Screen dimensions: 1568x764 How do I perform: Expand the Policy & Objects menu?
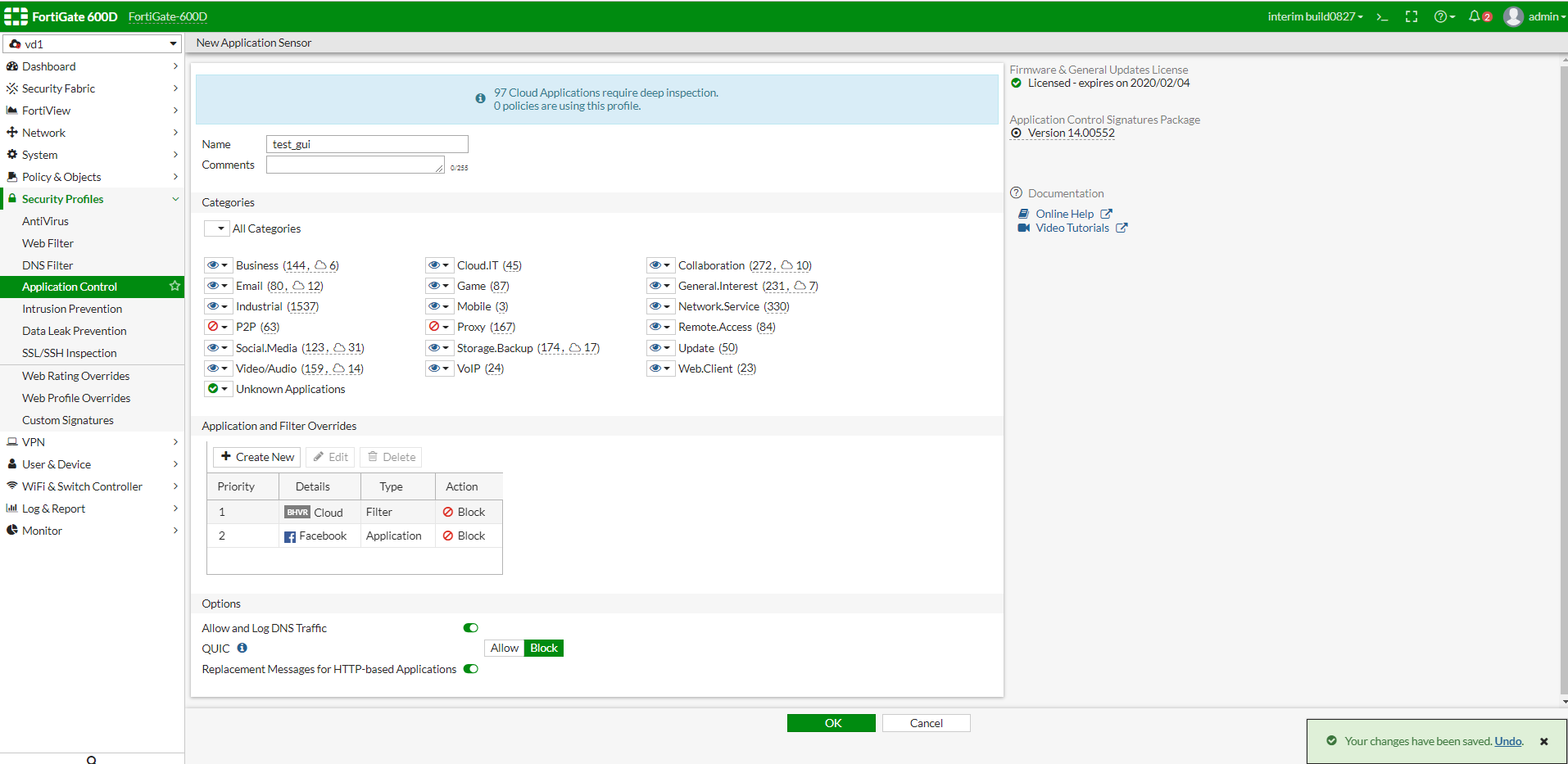[92, 177]
